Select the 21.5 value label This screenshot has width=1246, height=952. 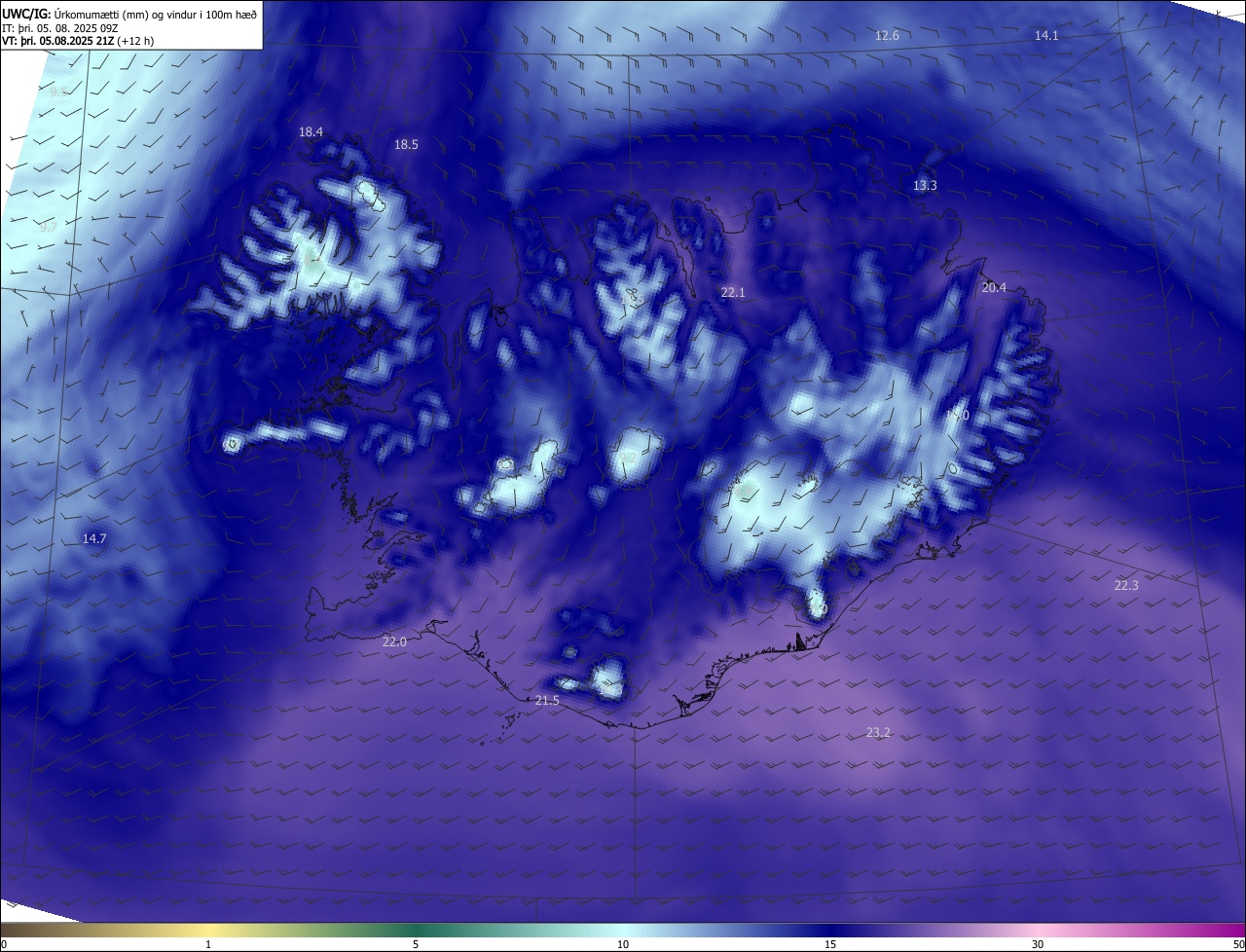tap(547, 700)
